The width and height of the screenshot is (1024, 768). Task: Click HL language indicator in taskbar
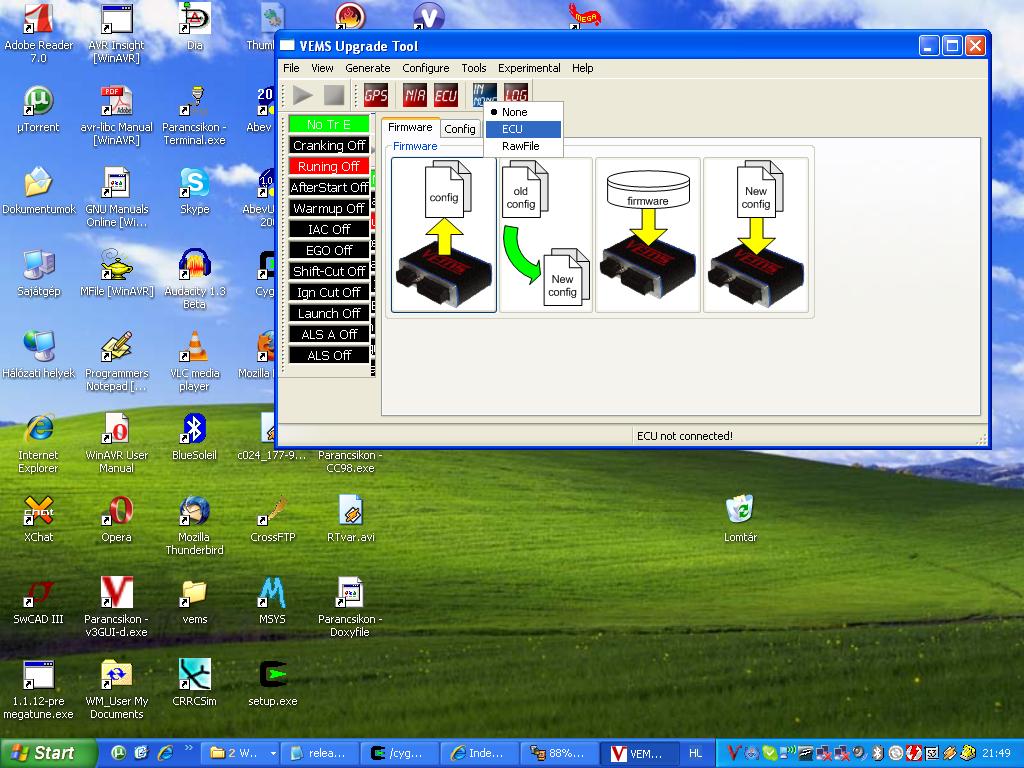[x=695, y=754]
